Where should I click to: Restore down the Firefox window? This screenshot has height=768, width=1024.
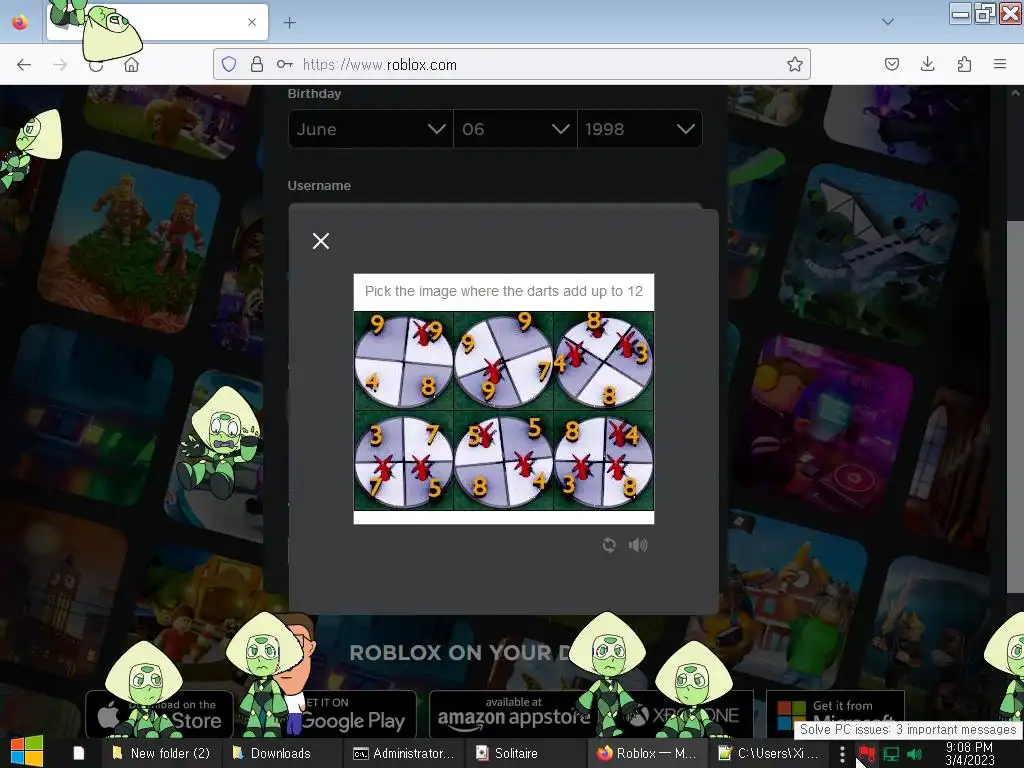pyautogui.click(x=985, y=13)
